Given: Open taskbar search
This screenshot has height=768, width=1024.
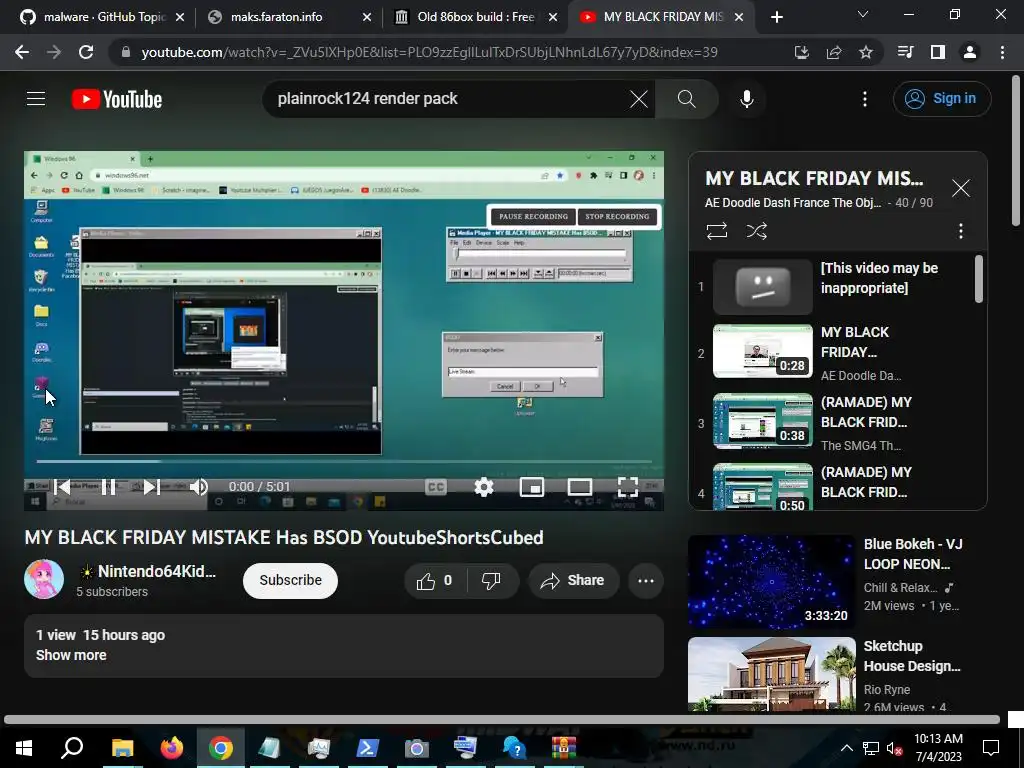Looking at the screenshot, I should point(72,748).
